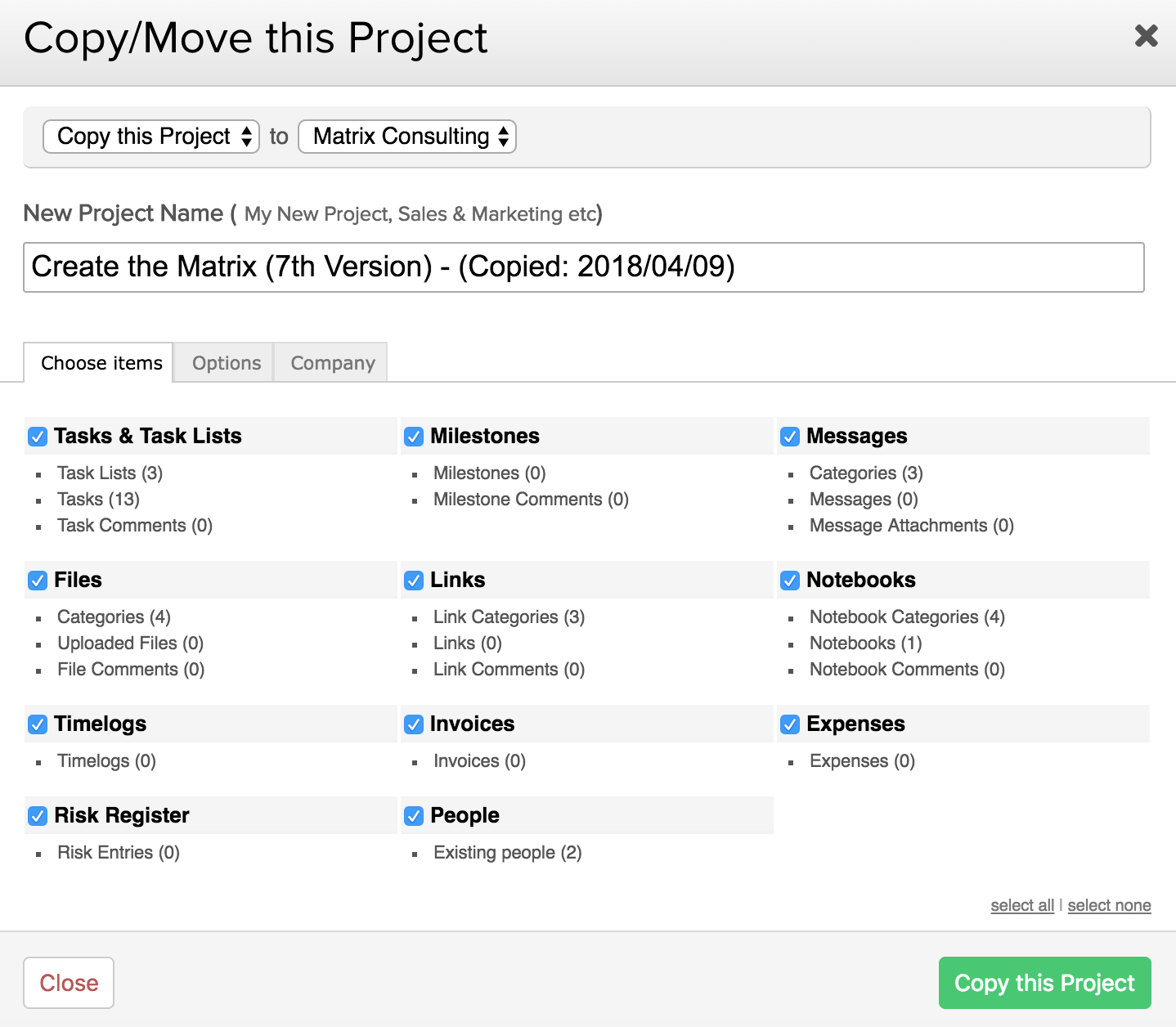Image resolution: width=1176 pixels, height=1027 pixels.
Task: Open the Matrix Consulting company dropdown
Action: click(x=407, y=137)
